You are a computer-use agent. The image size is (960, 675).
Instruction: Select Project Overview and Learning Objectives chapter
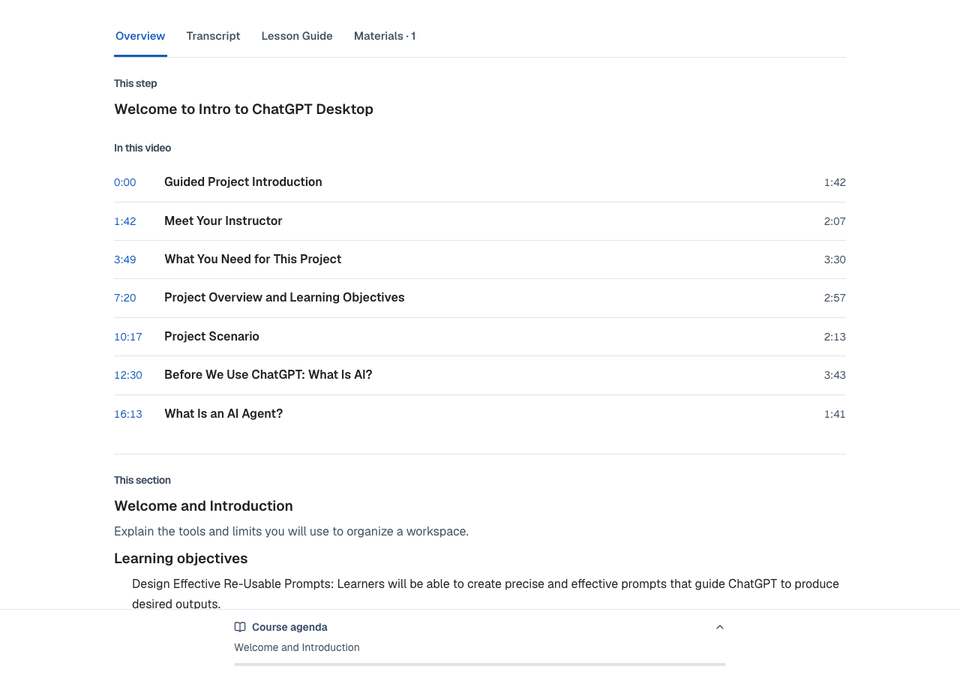click(x=285, y=298)
